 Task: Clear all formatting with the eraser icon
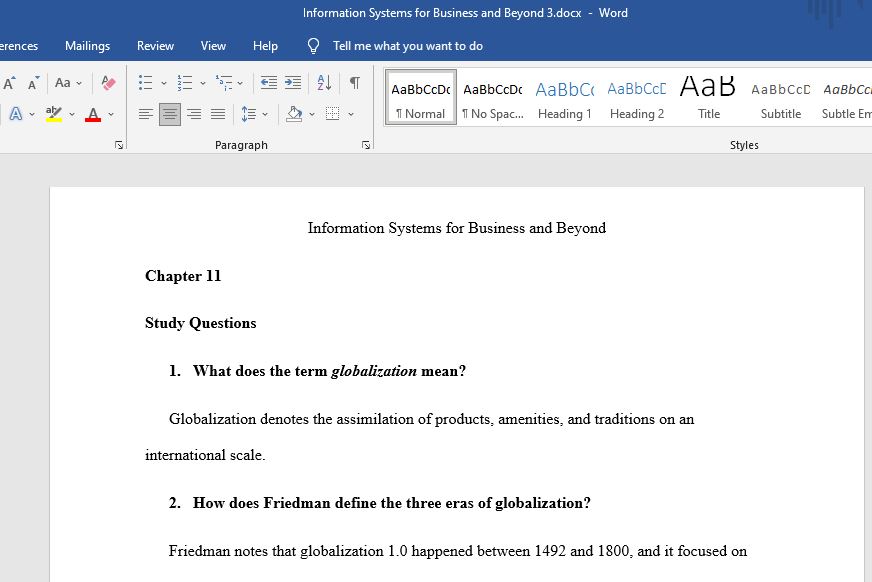pos(108,83)
